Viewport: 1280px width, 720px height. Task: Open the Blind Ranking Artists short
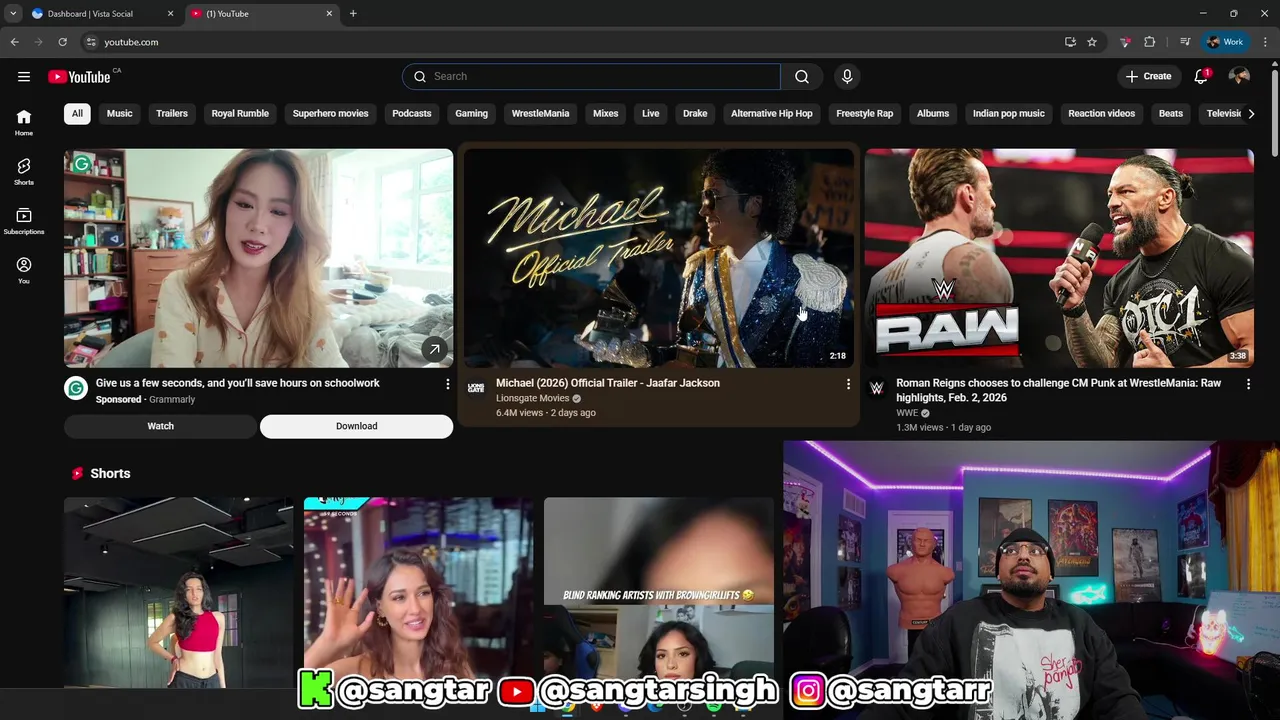click(658, 592)
